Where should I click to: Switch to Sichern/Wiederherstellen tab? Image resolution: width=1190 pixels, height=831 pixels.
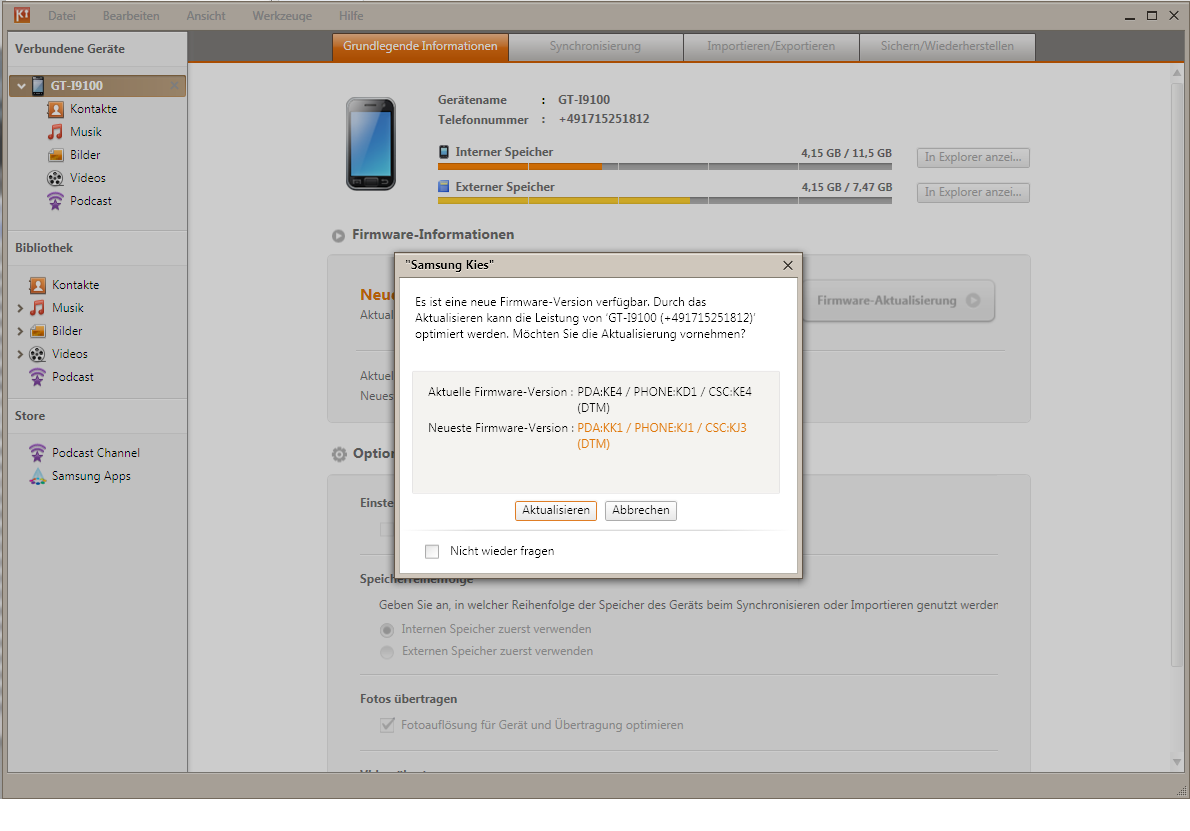coord(947,46)
